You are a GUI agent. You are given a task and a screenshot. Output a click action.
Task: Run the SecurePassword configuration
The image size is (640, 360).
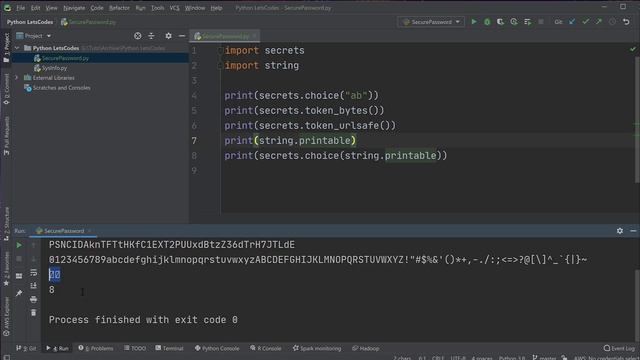point(474,22)
